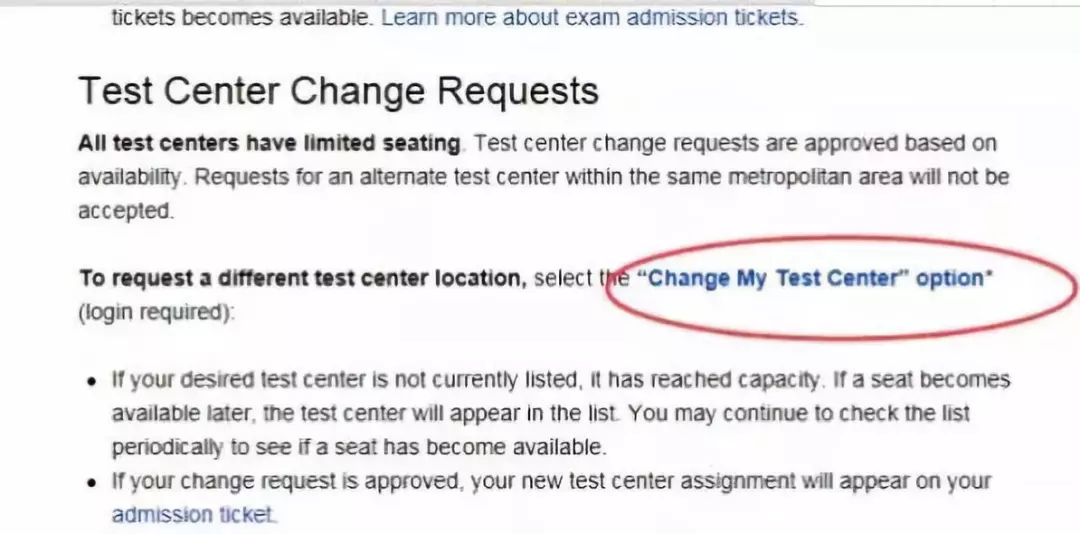Click the '(login required):' text
The height and width of the screenshot is (534, 1080).
(x=157, y=311)
